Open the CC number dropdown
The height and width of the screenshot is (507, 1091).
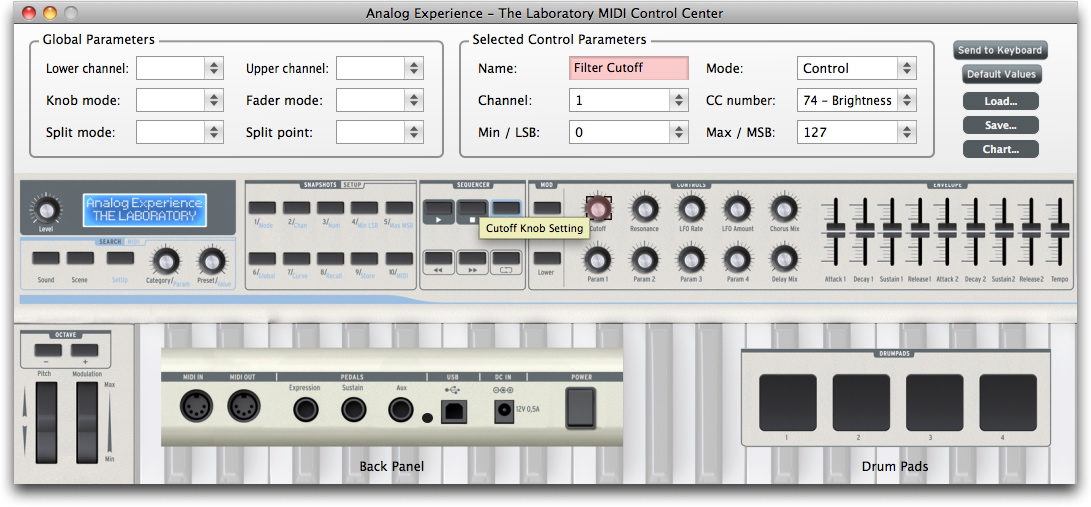click(x=857, y=100)
